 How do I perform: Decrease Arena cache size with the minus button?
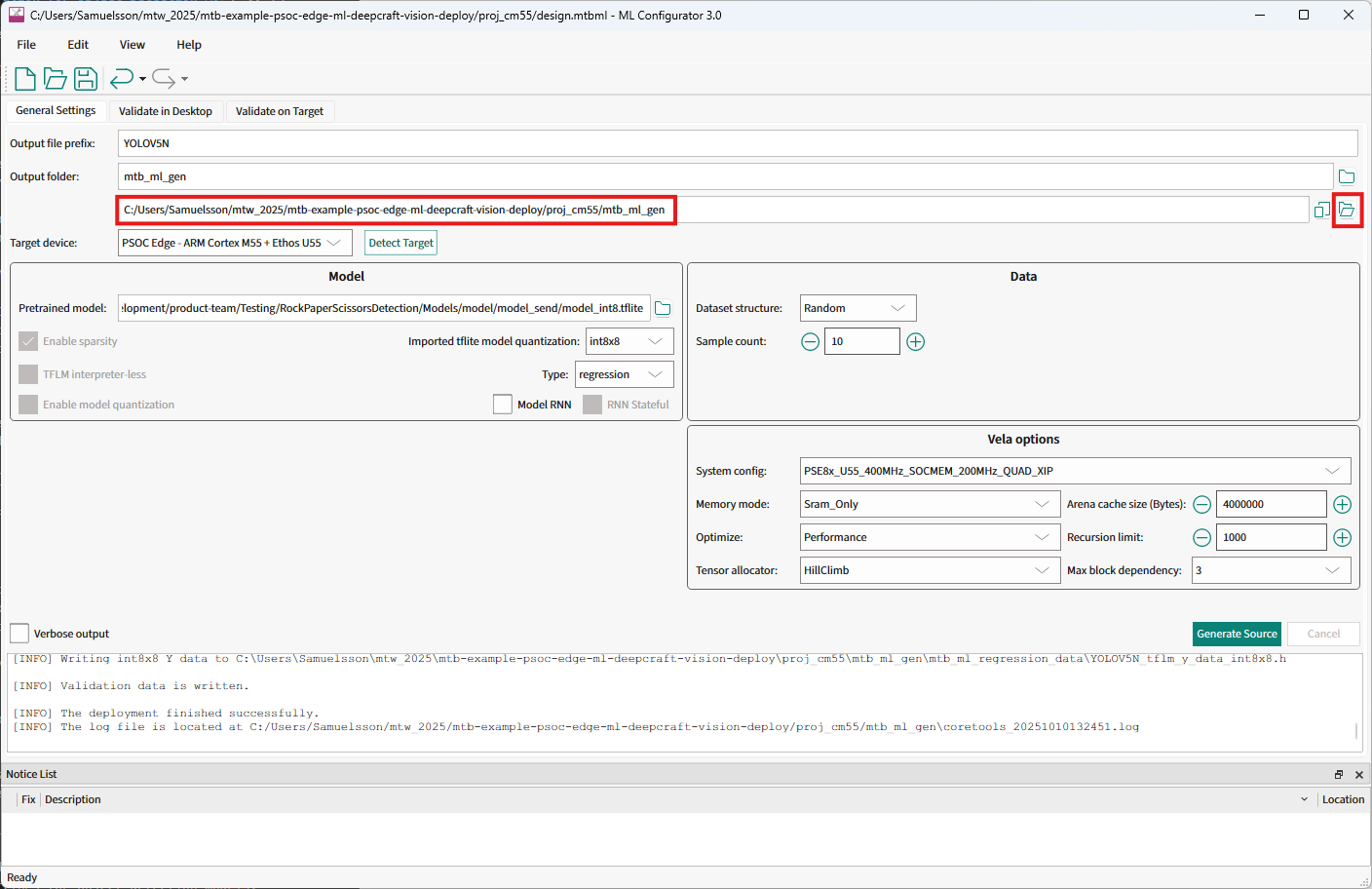pyautogui.click(x=1202, y=504)
